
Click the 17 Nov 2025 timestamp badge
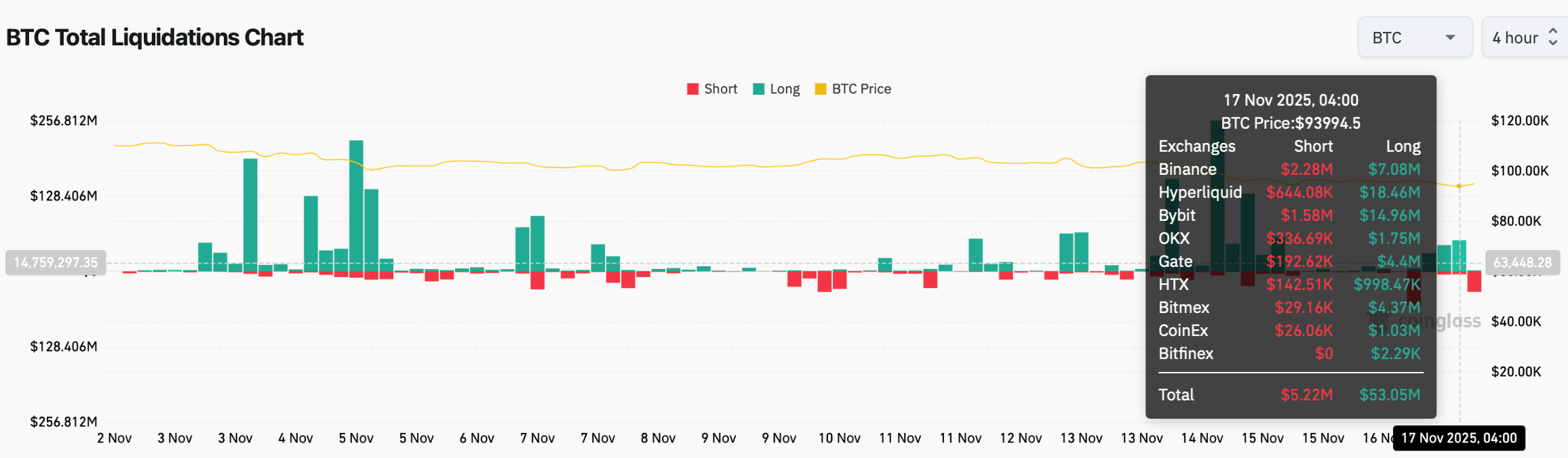pyautogui.click(x=1458, y=438)
